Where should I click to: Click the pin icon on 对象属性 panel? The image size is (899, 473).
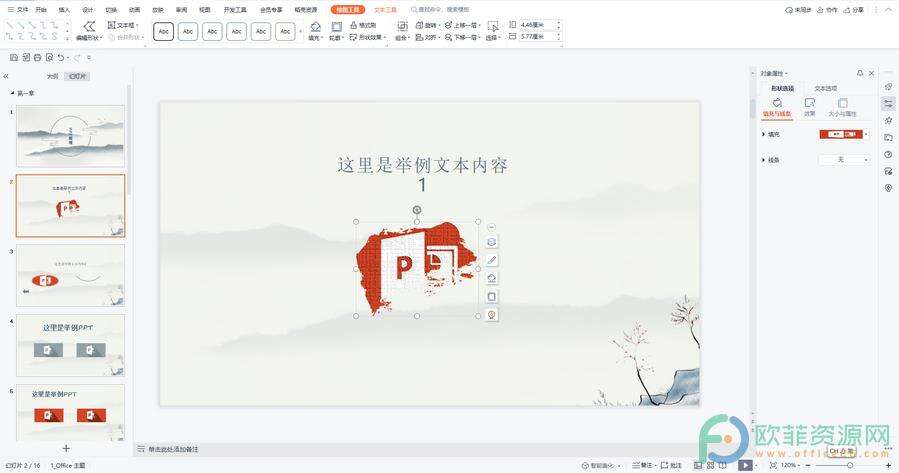(x=859, y=73)
